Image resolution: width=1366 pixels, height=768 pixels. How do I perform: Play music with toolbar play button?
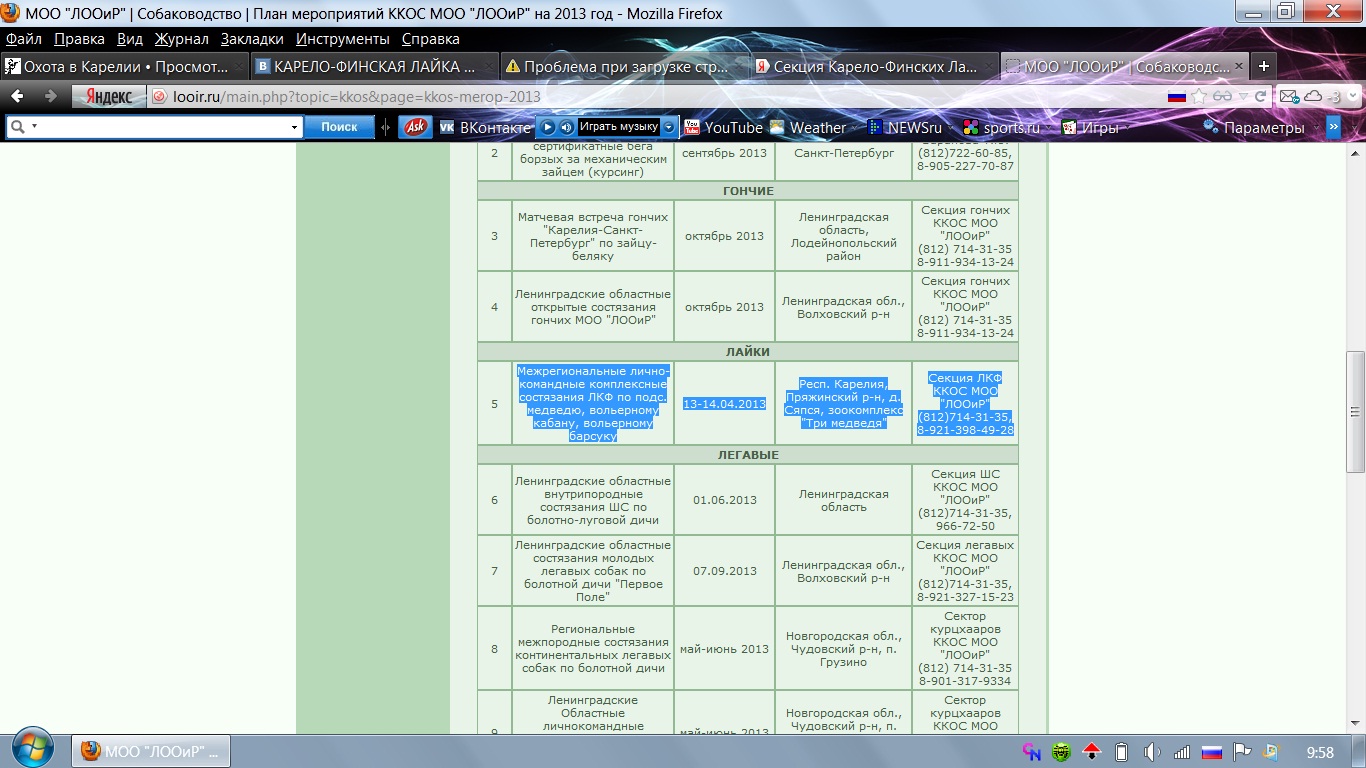pos(549,127)
